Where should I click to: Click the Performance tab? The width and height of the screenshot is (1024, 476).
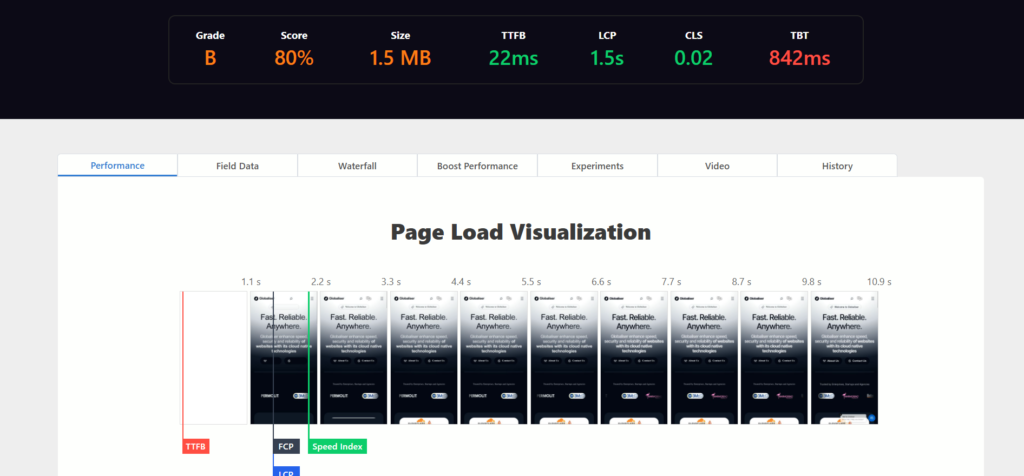[x=117, y=166]
